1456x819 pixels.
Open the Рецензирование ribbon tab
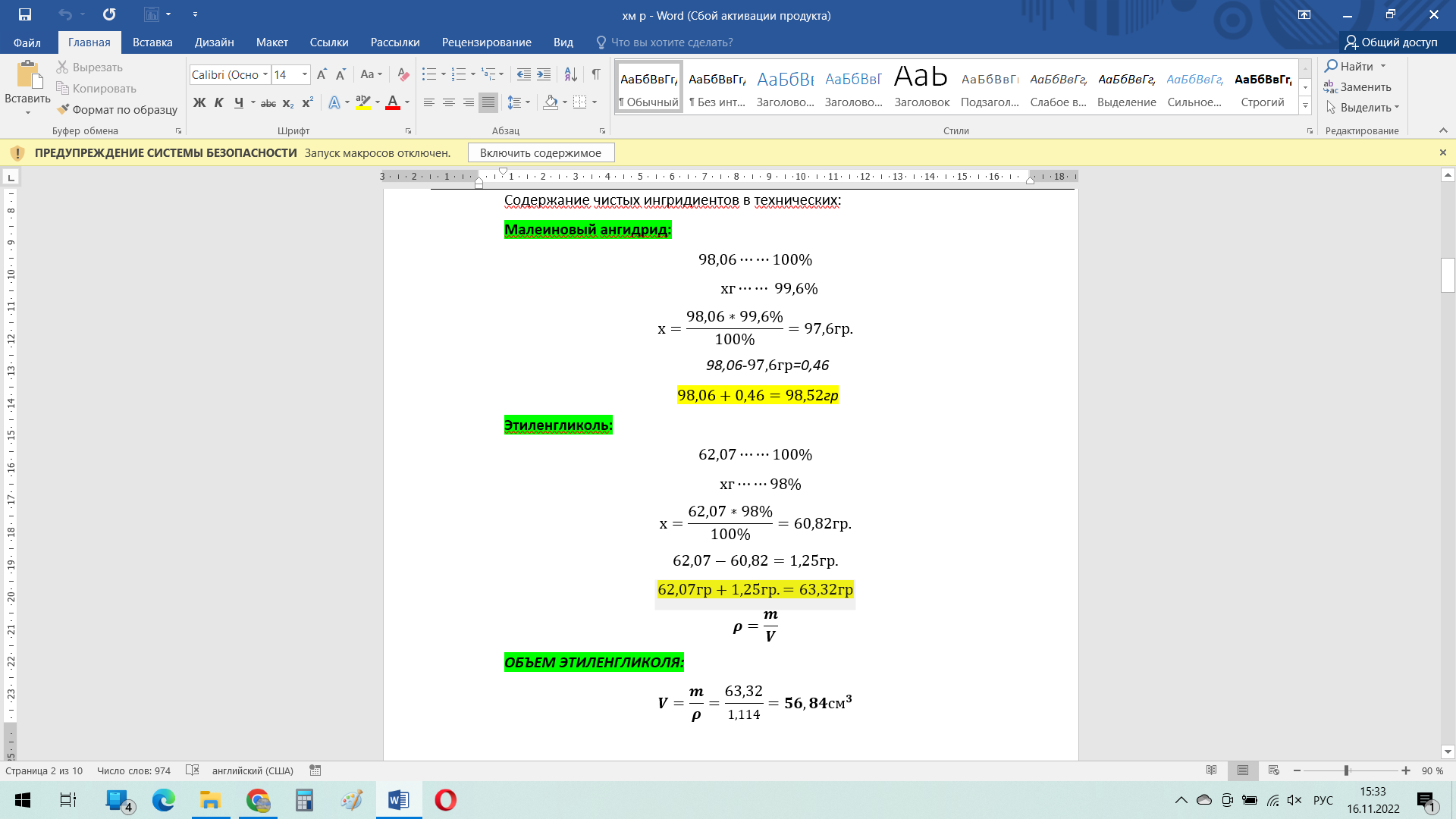click(486, 42)
